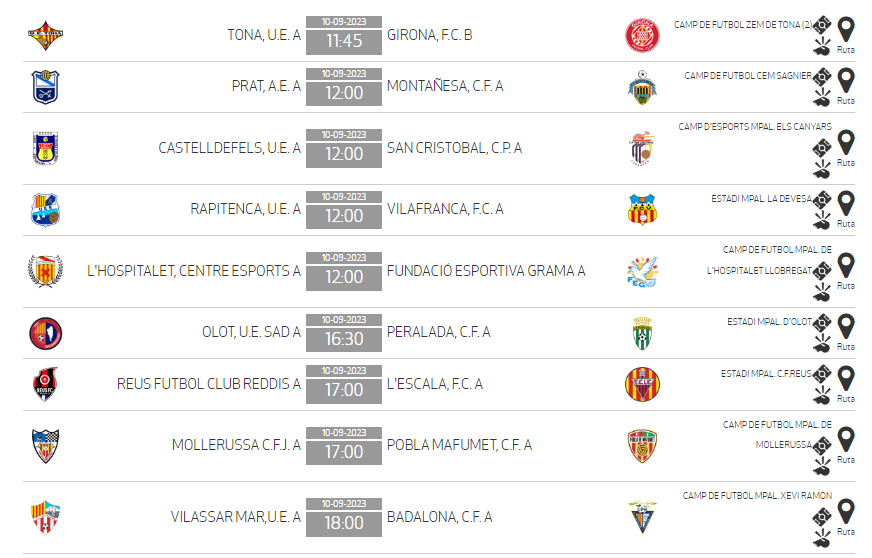Open route pin for Estadi La Devesa
The width and height of the screenshot is (872, 558).
coord(845,203)
